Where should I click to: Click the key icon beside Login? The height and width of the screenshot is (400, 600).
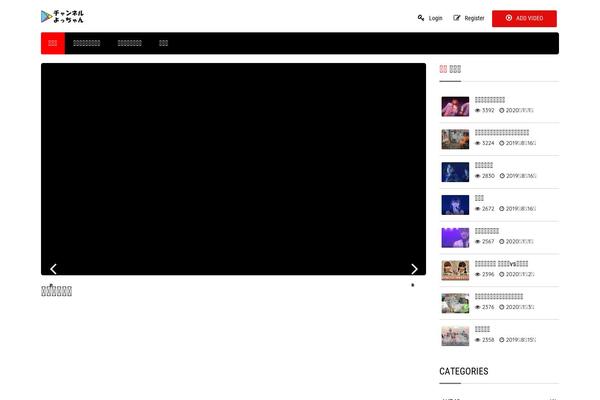click(x=421, y=18)
